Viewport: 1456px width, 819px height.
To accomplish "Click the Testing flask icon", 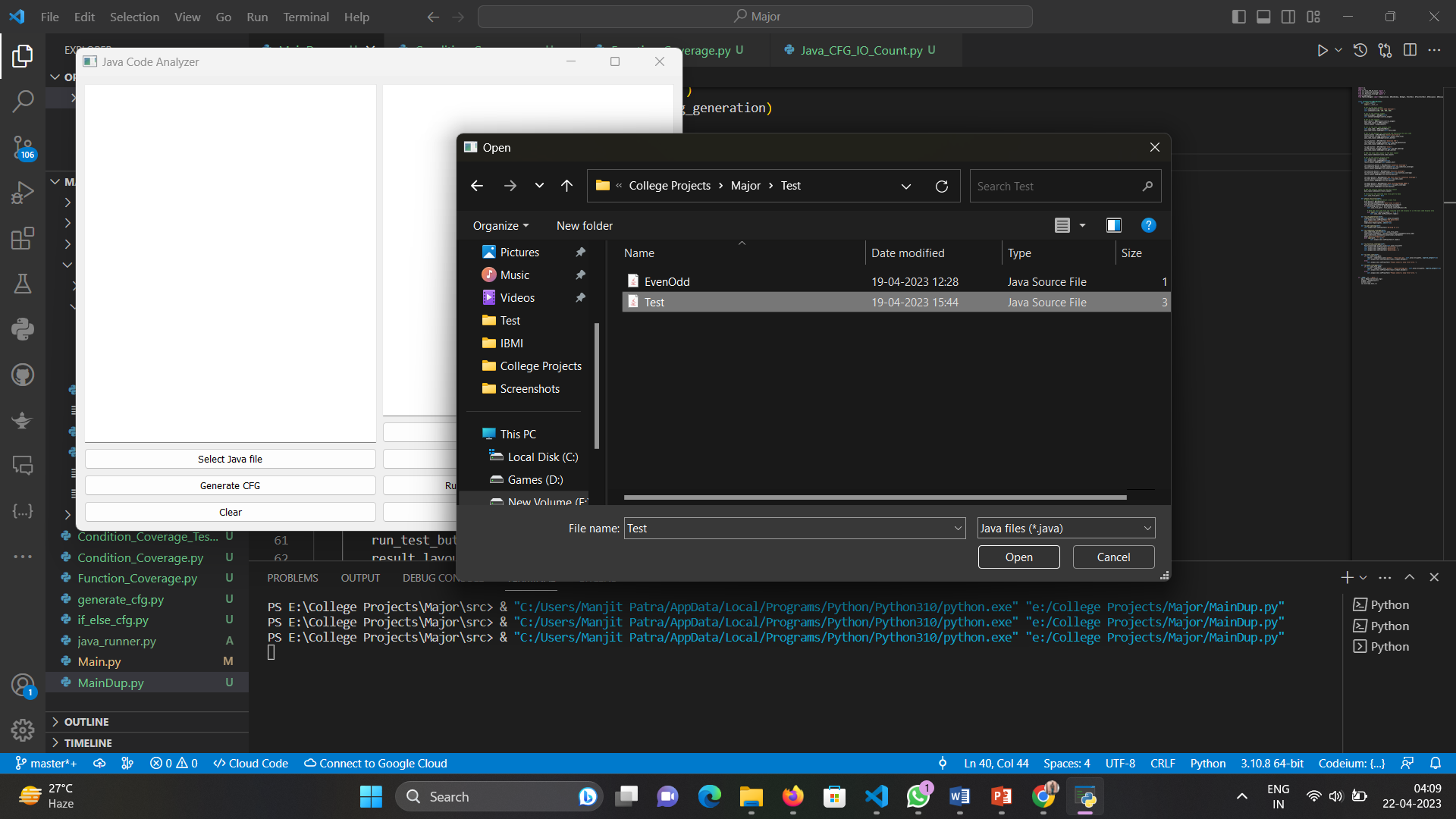I will point(23,284).
